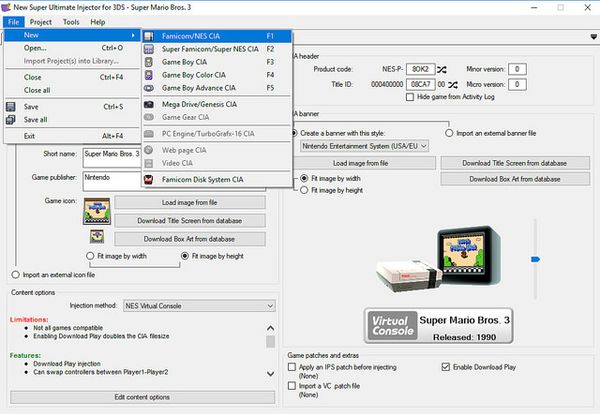Click the Title ID input field
This screenshot has height=414, width=600.
(421, 84)
